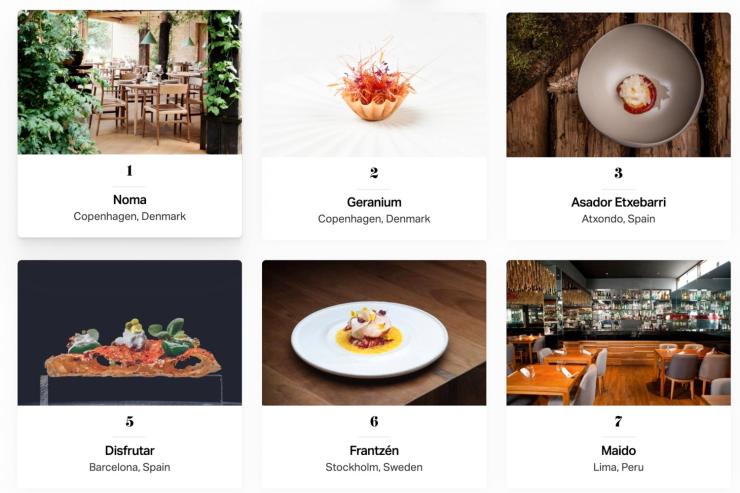Open the Noma restaurant name link

click(x=130, y=200)
